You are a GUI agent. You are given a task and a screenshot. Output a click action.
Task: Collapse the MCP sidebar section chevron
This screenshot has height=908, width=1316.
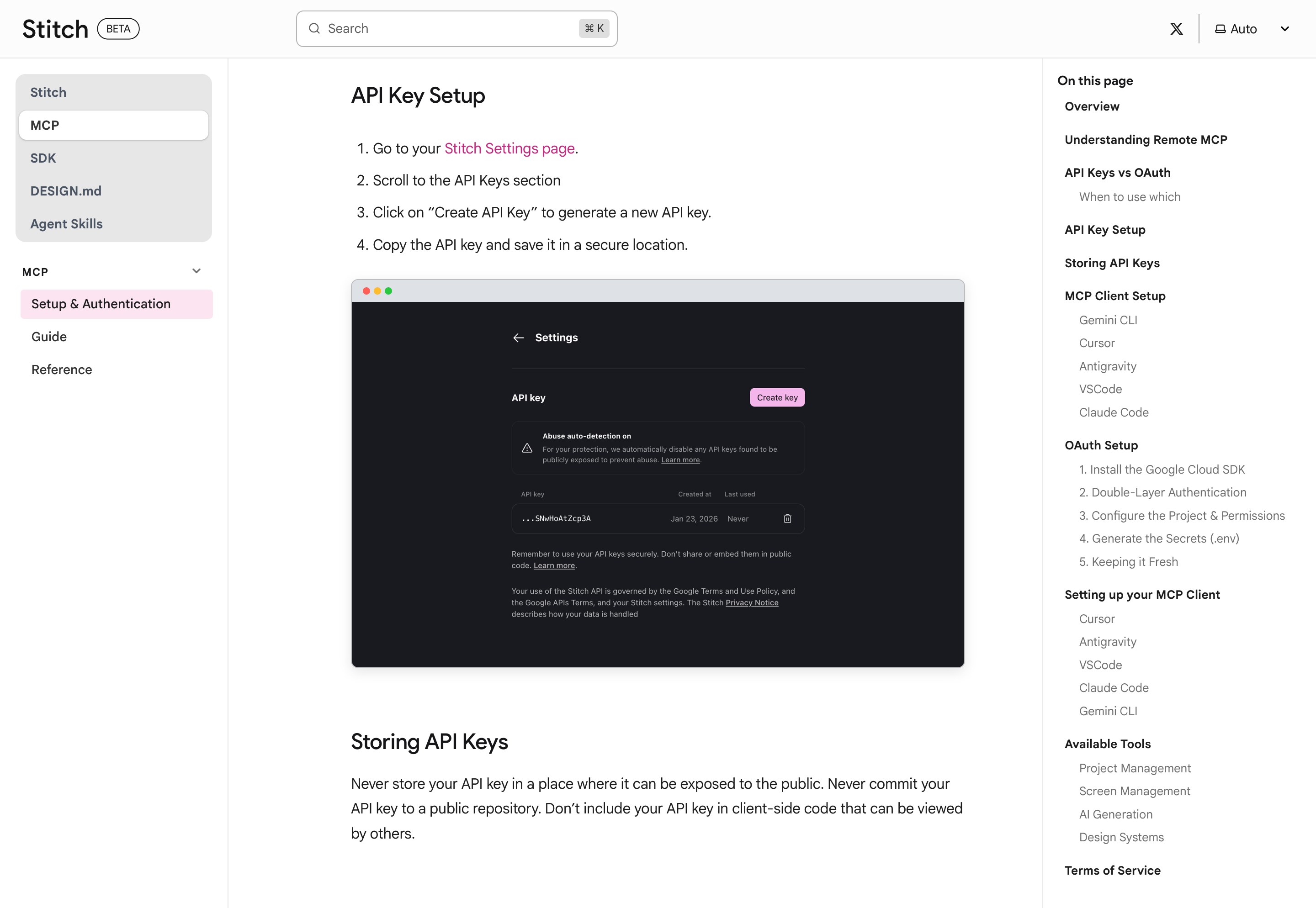coord(196,271)
